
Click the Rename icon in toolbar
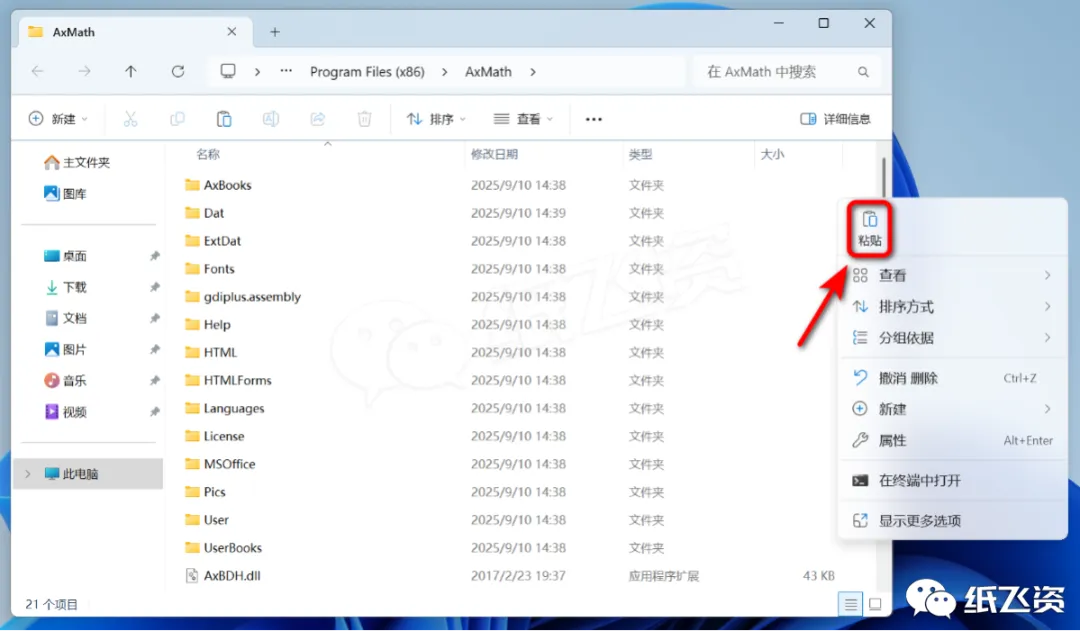(x=271, y=119)
